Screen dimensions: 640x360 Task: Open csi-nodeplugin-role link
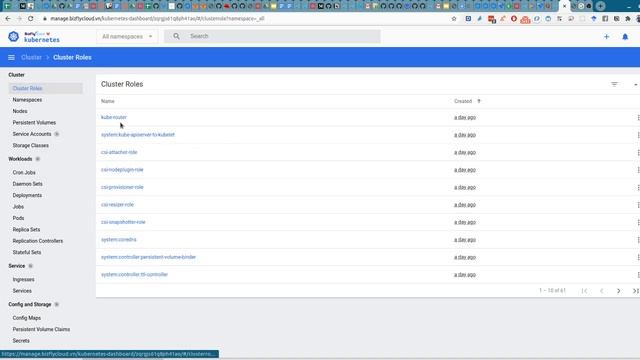(x=122, y=170)
